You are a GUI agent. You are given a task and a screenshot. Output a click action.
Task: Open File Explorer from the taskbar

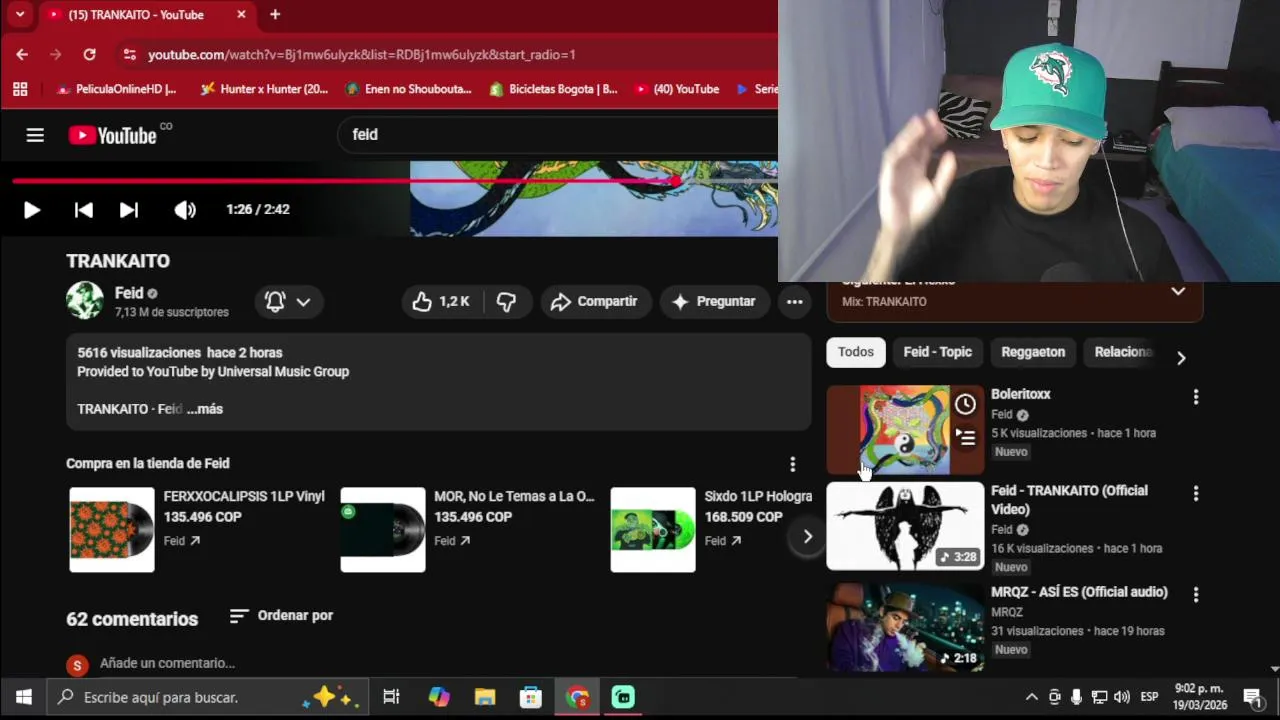pyautogui.click(x=485, y=697)
